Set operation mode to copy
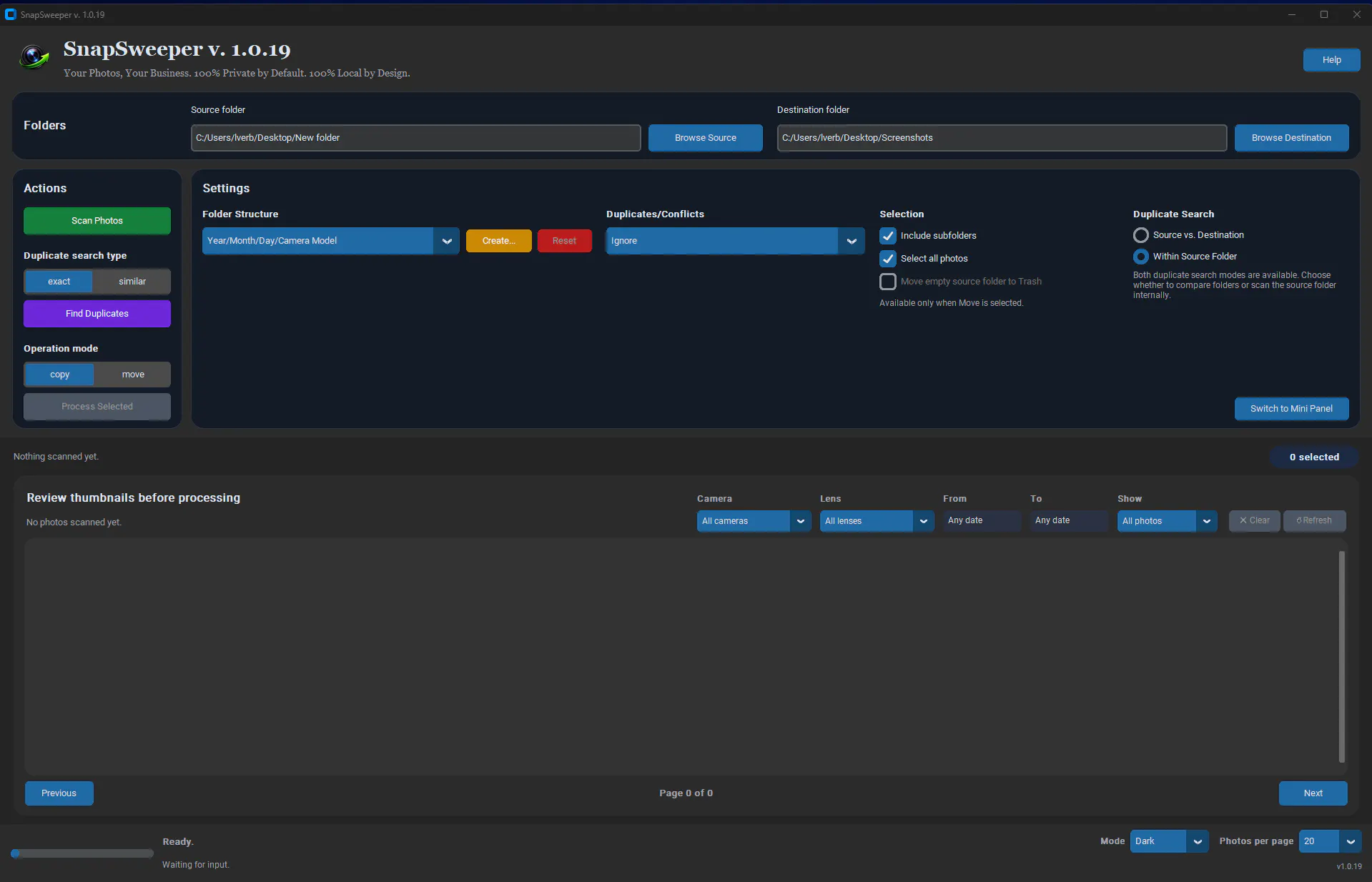 pos(60,375)
